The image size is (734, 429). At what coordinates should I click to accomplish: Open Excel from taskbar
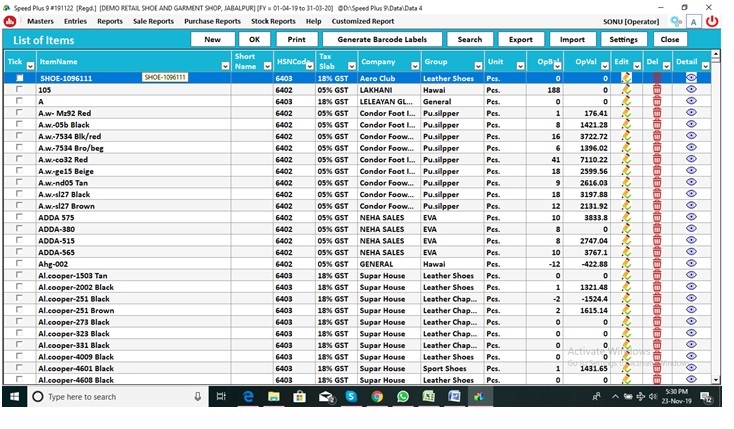pos(428,397)
